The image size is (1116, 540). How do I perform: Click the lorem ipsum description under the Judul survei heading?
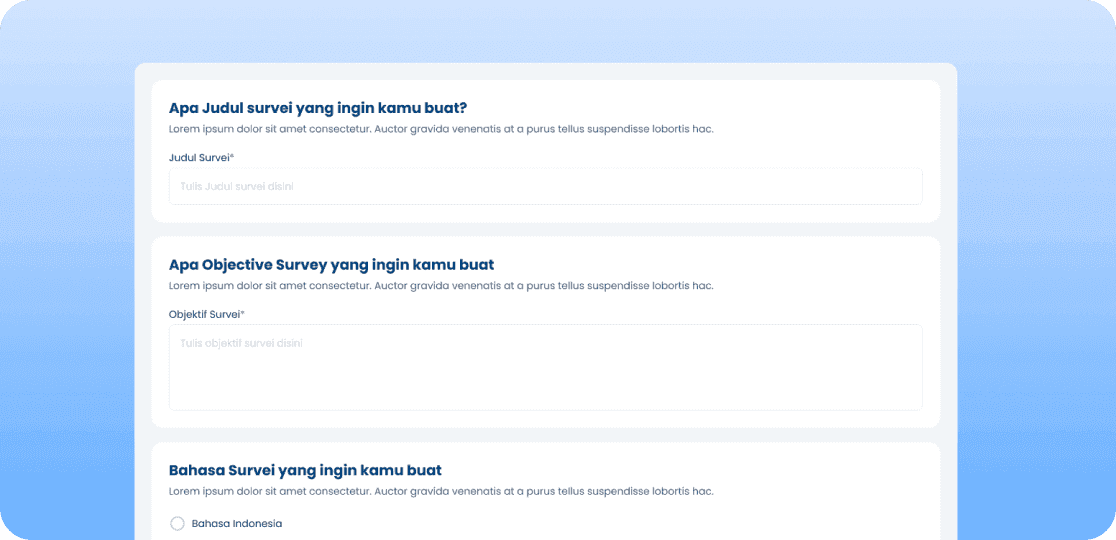[441, 129]
